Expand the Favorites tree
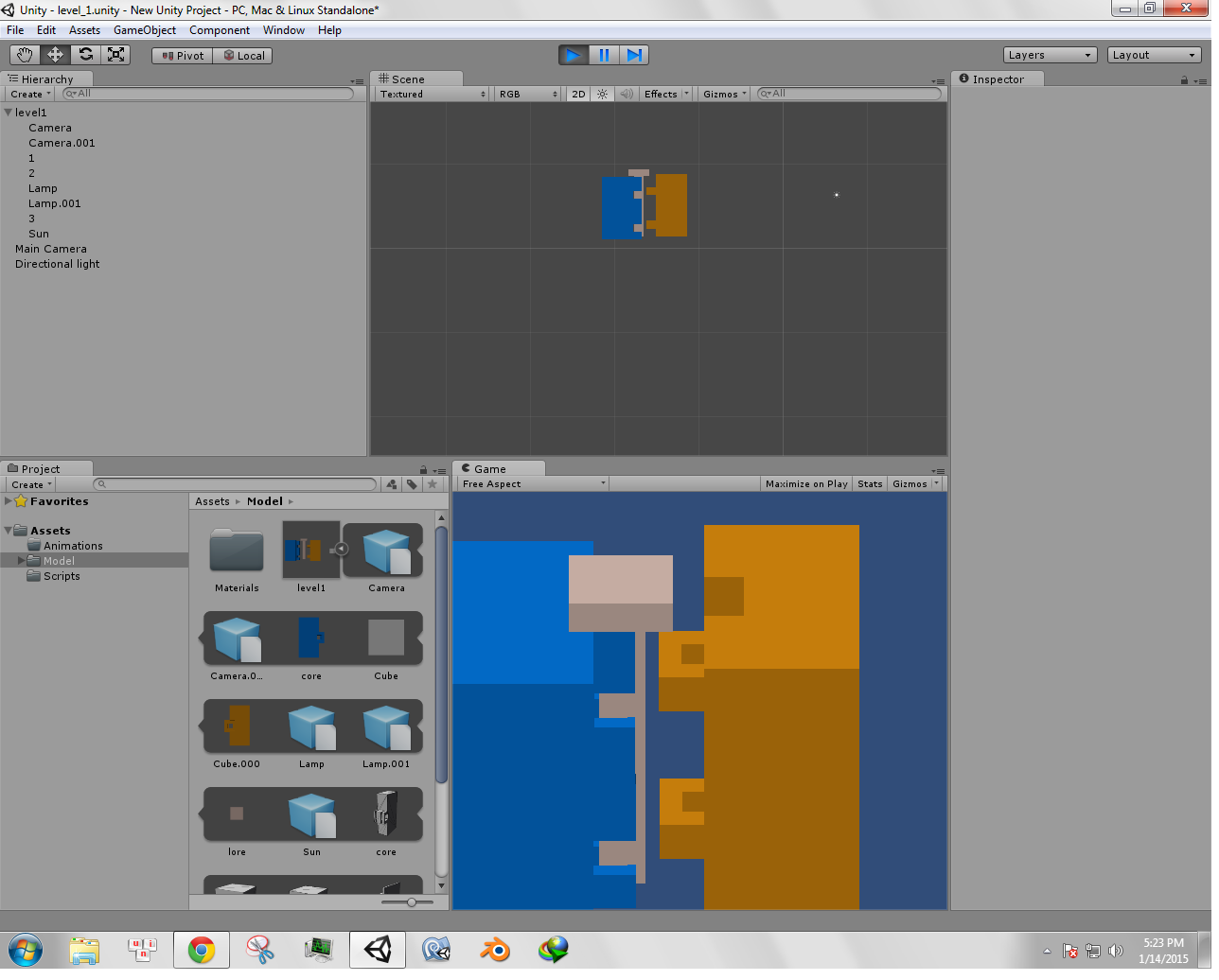This screenshot has width=1219, height=980. click(9, 501)
